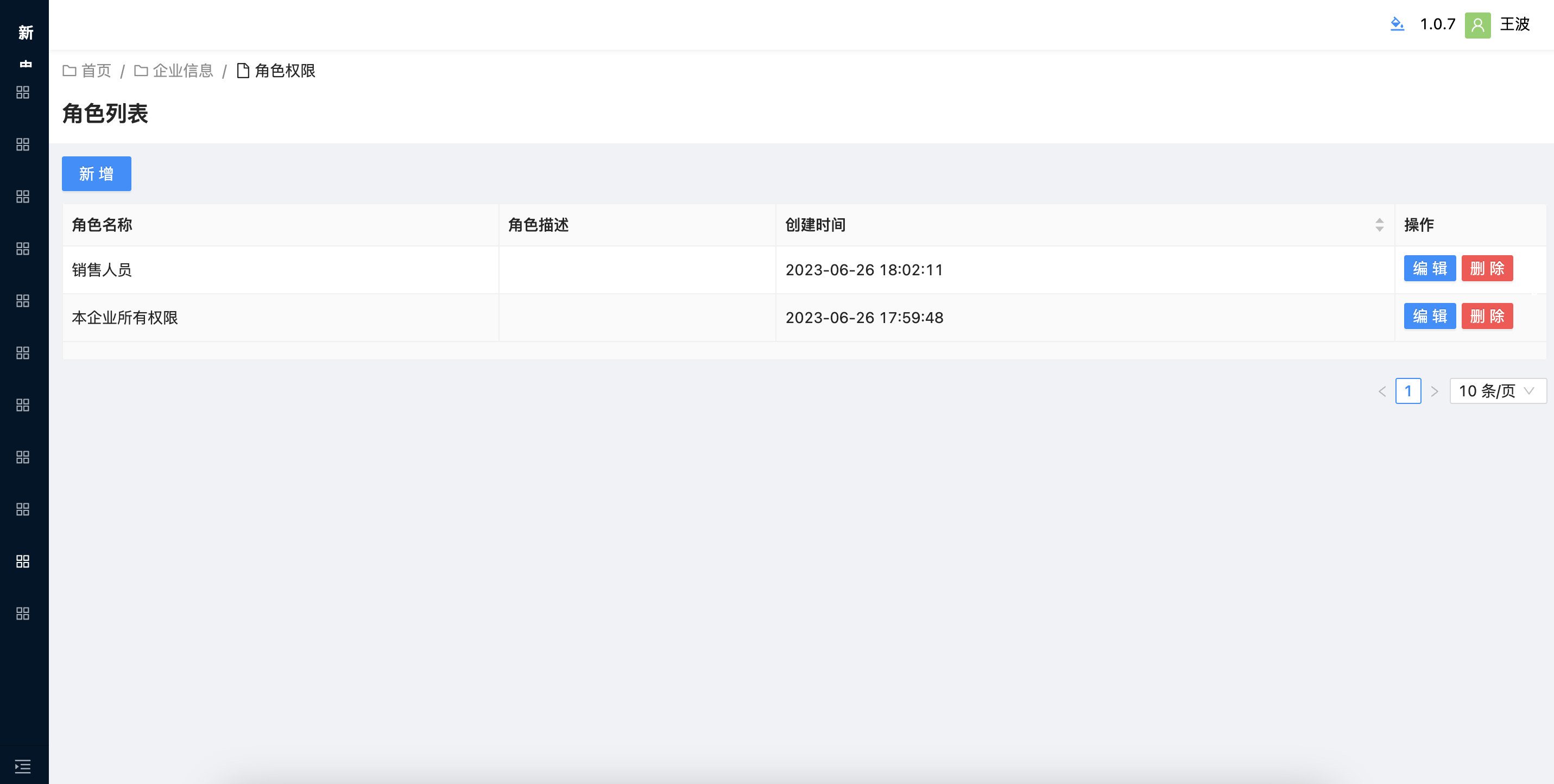Click the 角色名称 column header
The height and width of the screenshot is (784, 1554).
281,225
